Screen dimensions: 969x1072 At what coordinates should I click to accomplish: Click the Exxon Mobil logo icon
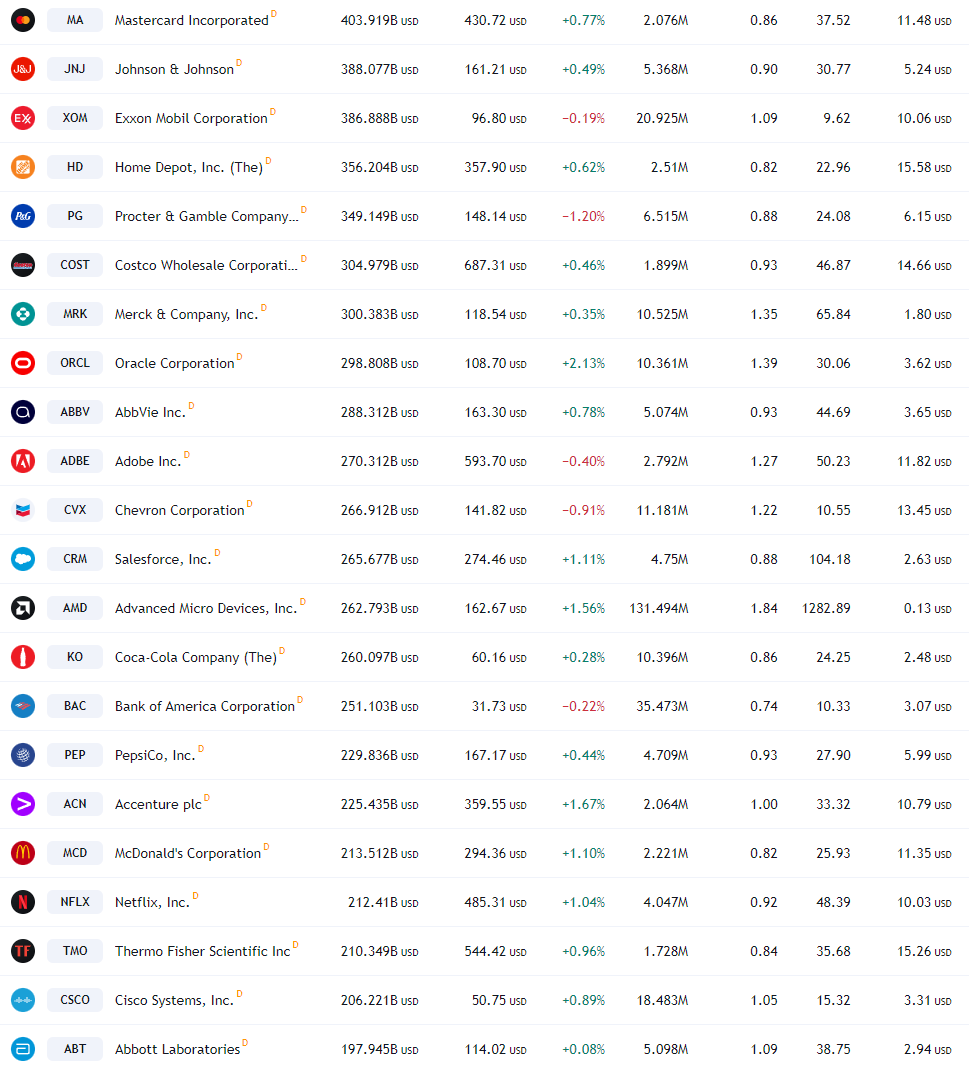tap(23, 118)
